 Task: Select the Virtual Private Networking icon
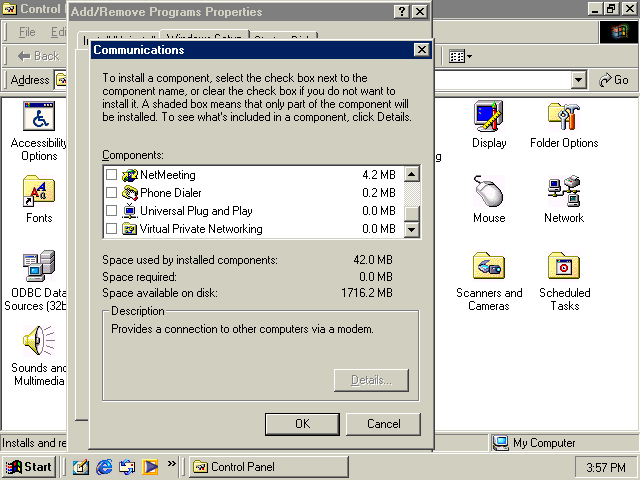[130, 229]
